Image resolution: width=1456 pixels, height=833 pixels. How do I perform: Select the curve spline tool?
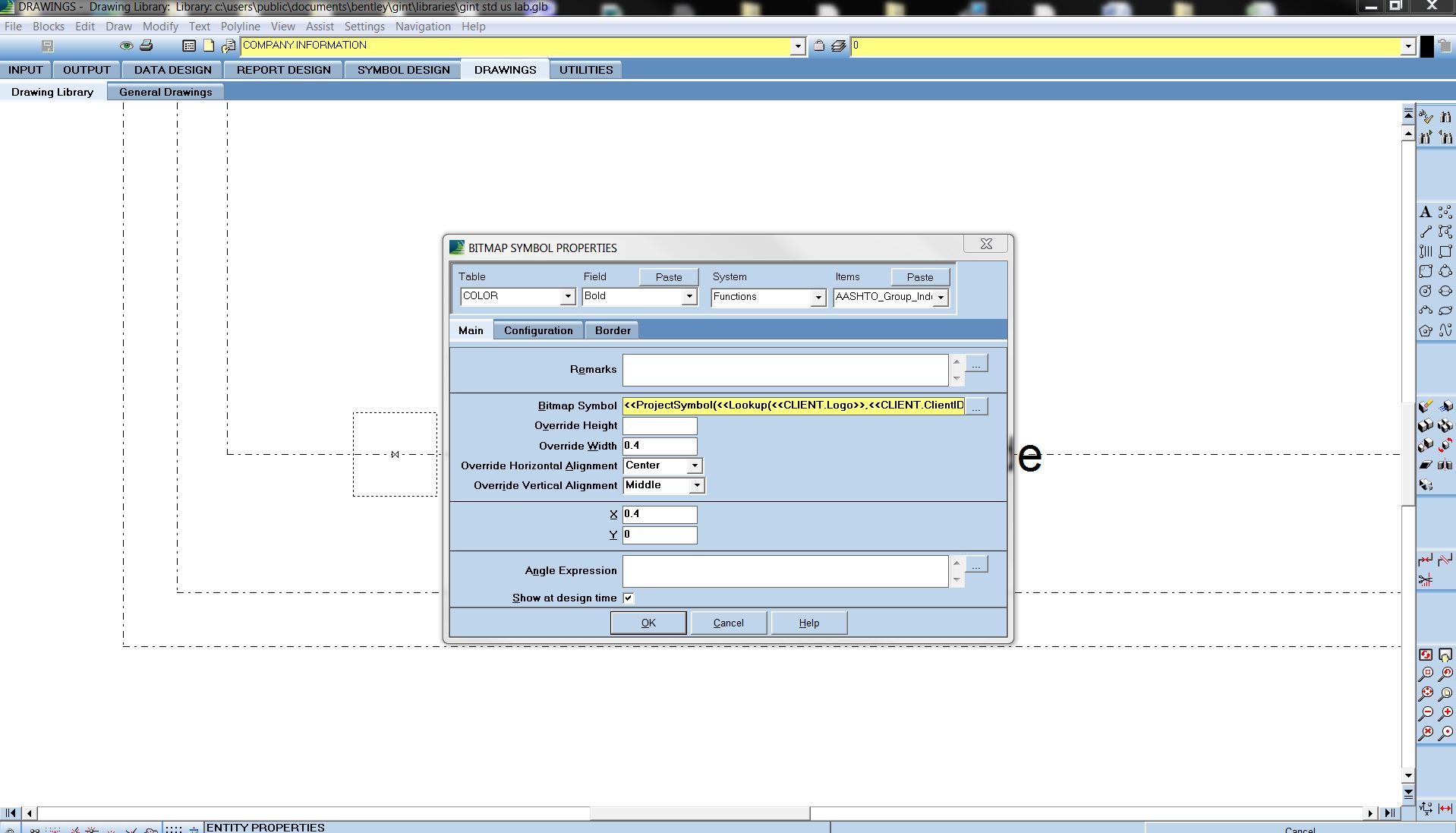point(1445,330)
